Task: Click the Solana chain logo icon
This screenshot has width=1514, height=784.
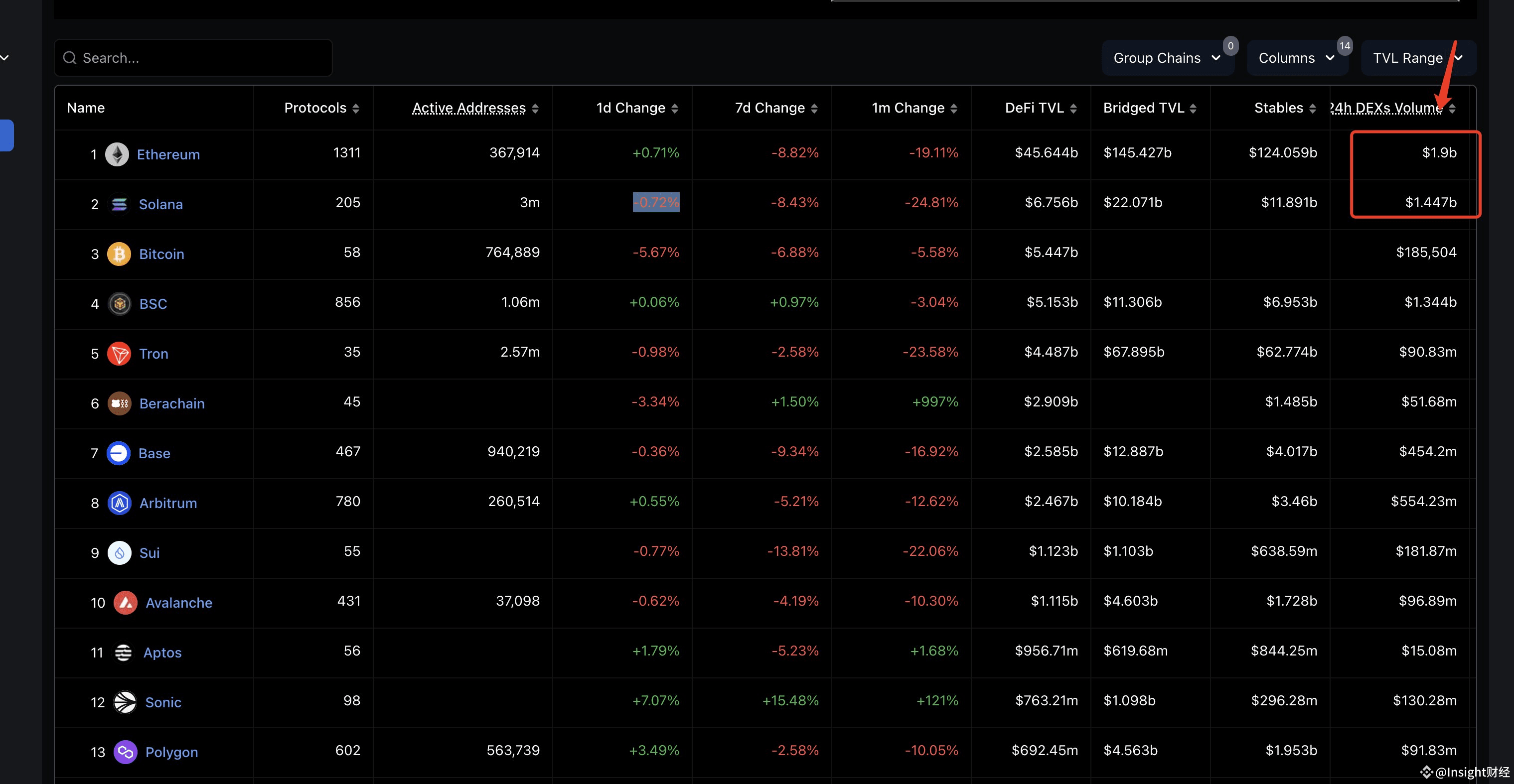Action: (x=119, y=204)
